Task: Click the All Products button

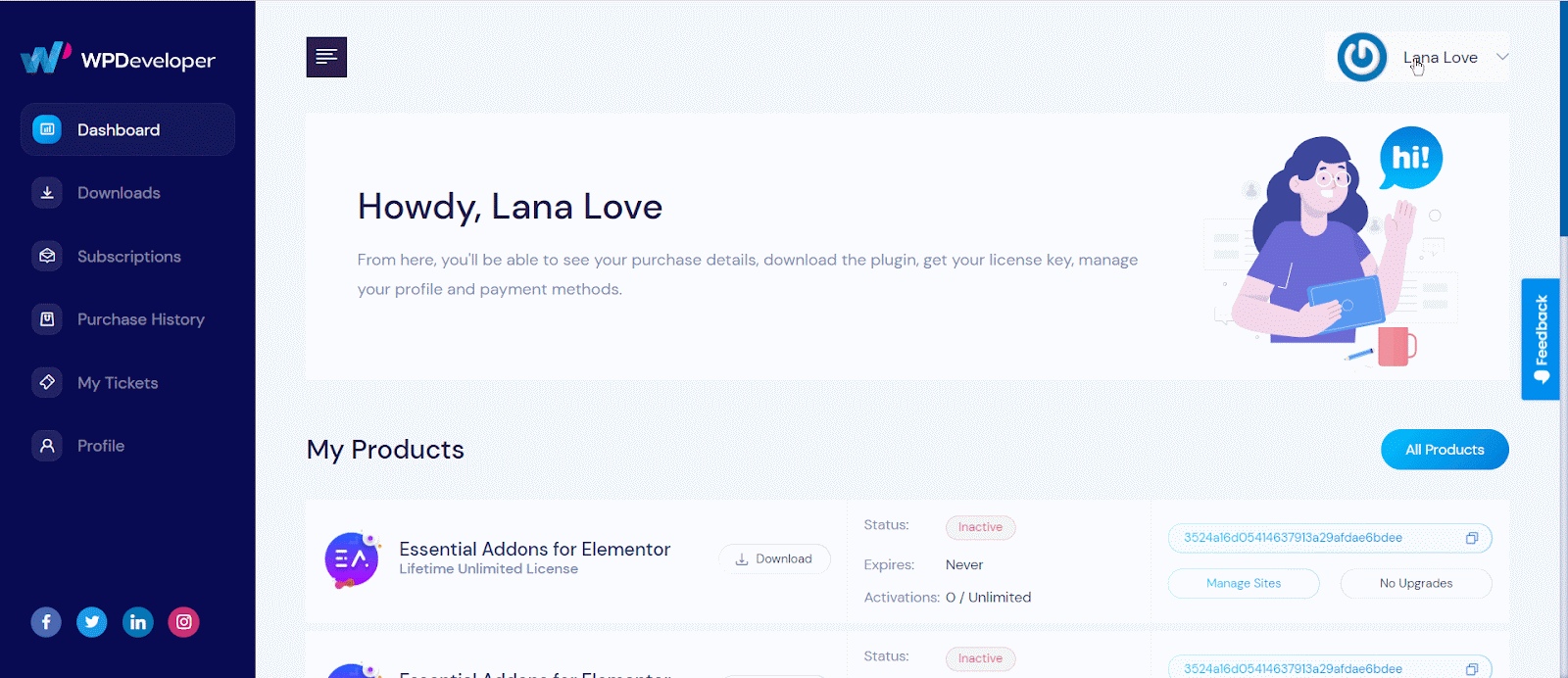Action: pyautogui.click(x=1445, y=450)
